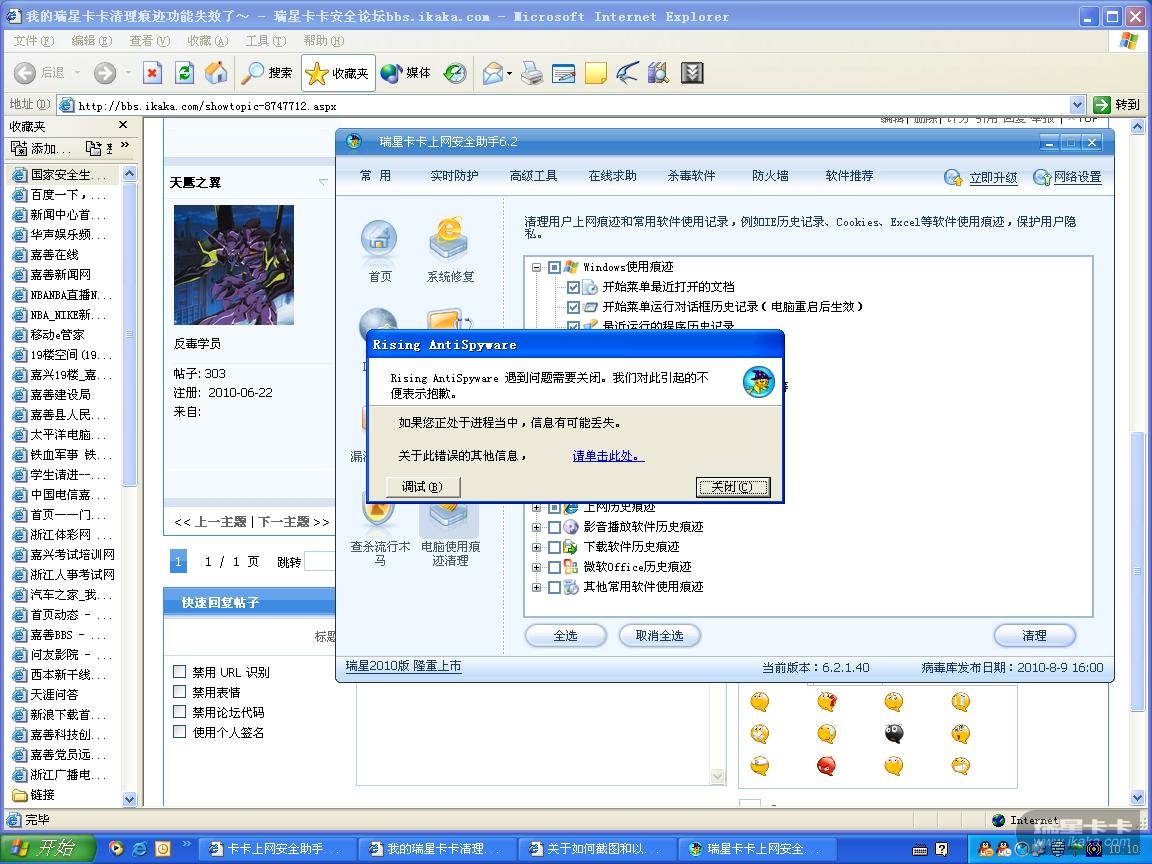Click the 转到 Go button
The height and width of the screenshot is (864, 1152).
click(1117, 105)
